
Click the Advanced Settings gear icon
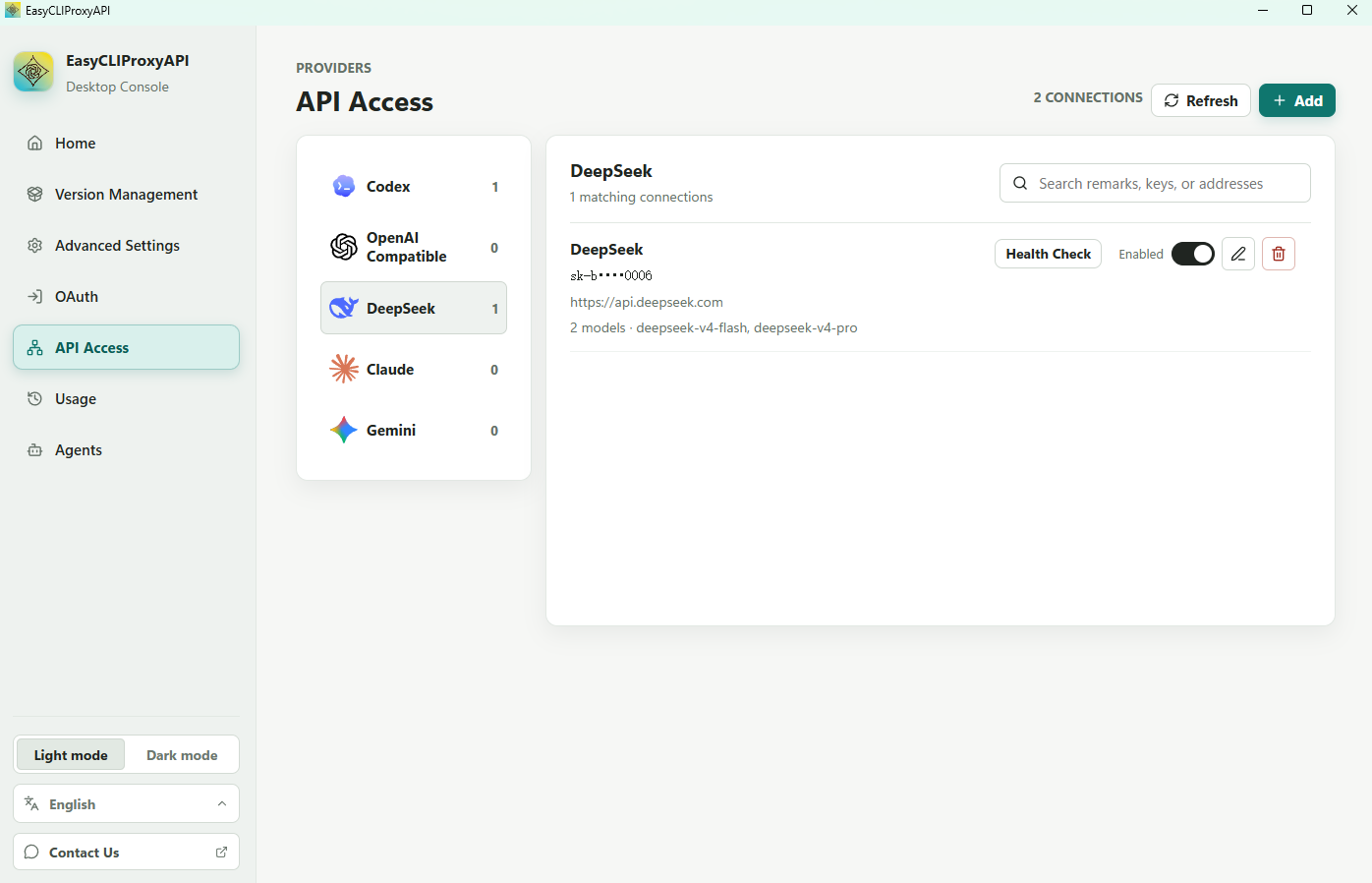35,246
